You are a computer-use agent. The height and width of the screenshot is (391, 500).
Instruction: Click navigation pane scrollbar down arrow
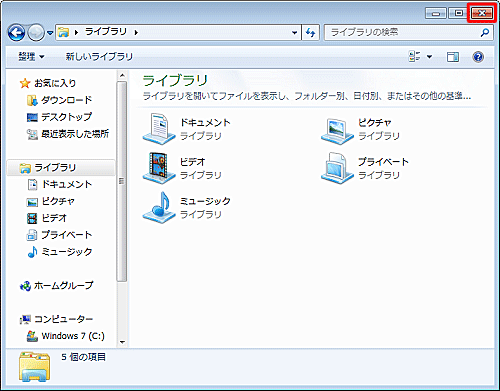pos(122,342)
